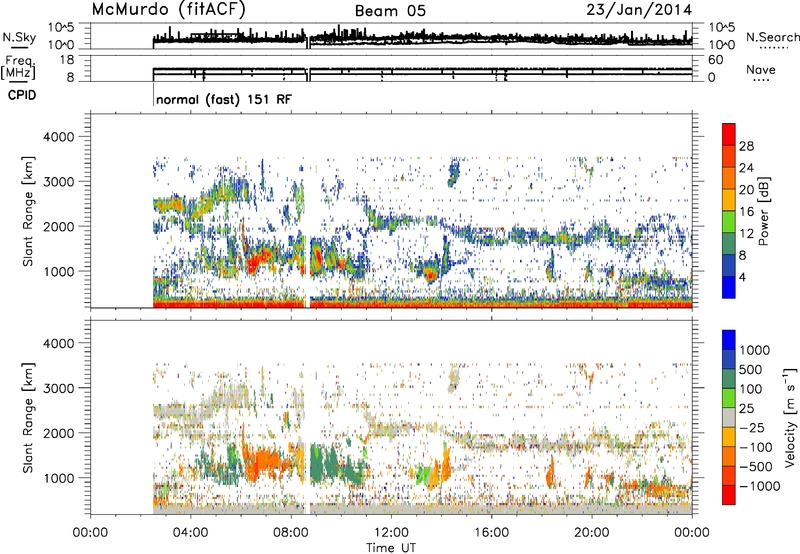Click "Slant Range [km]" label of power panel
800x554 pixels.
click(x=28, y=211)
